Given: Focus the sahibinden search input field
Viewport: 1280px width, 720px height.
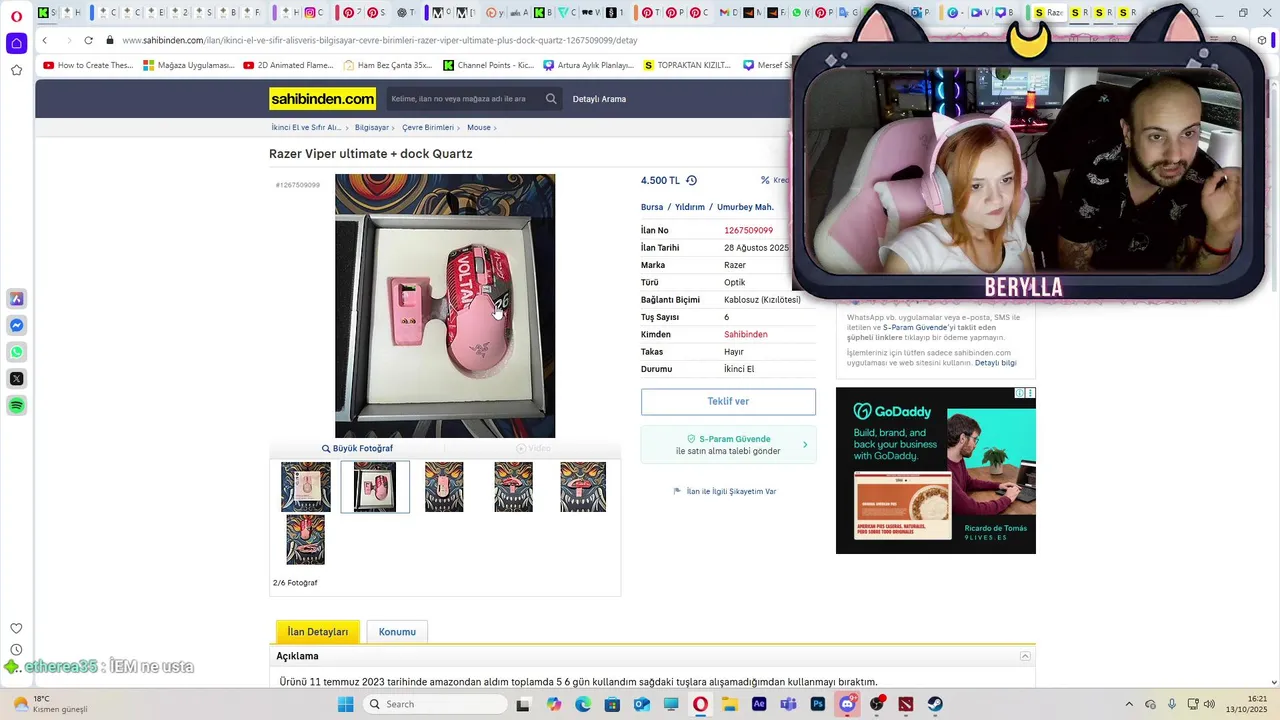Looking at the screenshot, I should 465,99.
